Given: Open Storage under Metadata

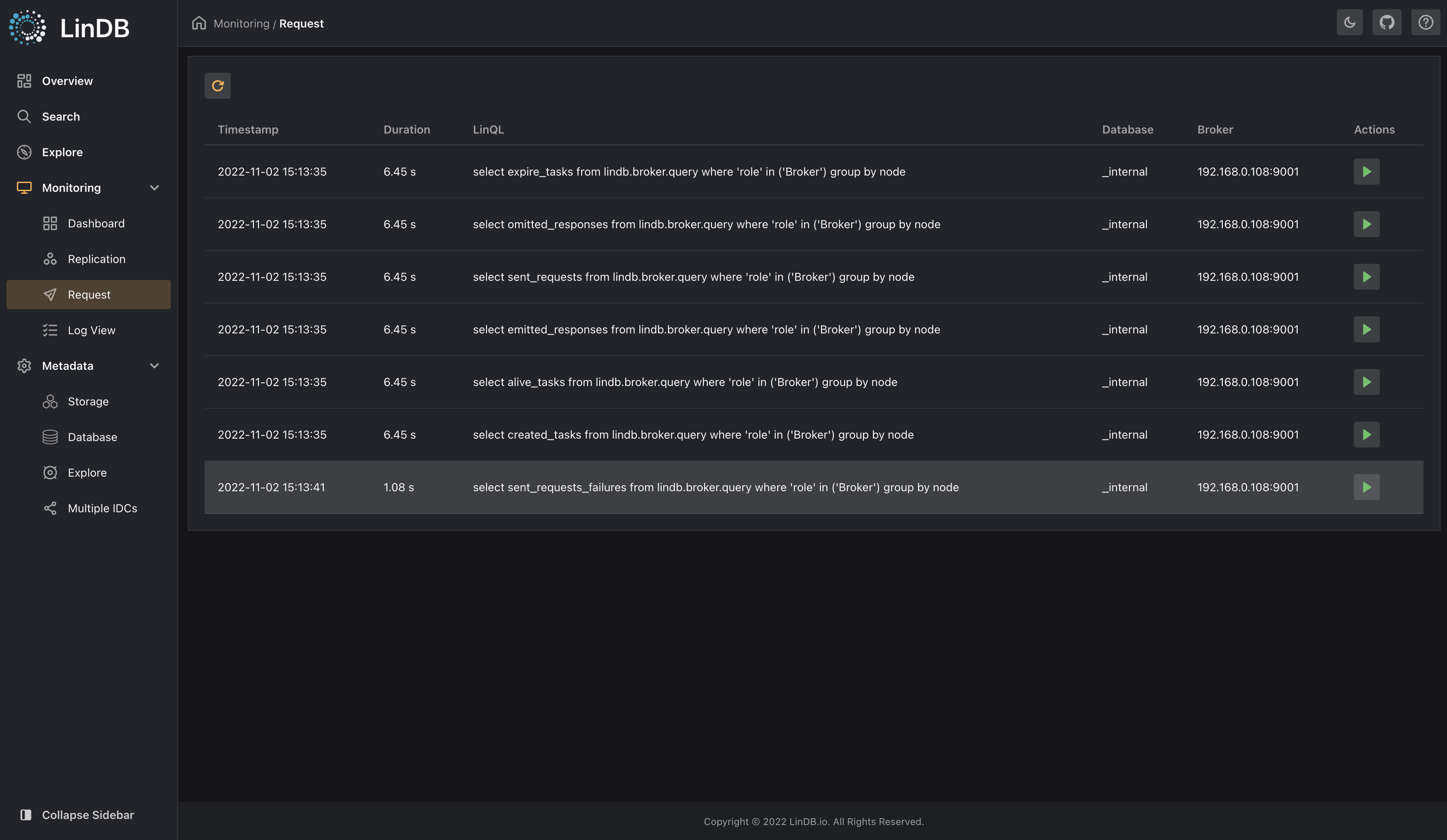Looking at the screenshot, I should pos(88,401).
